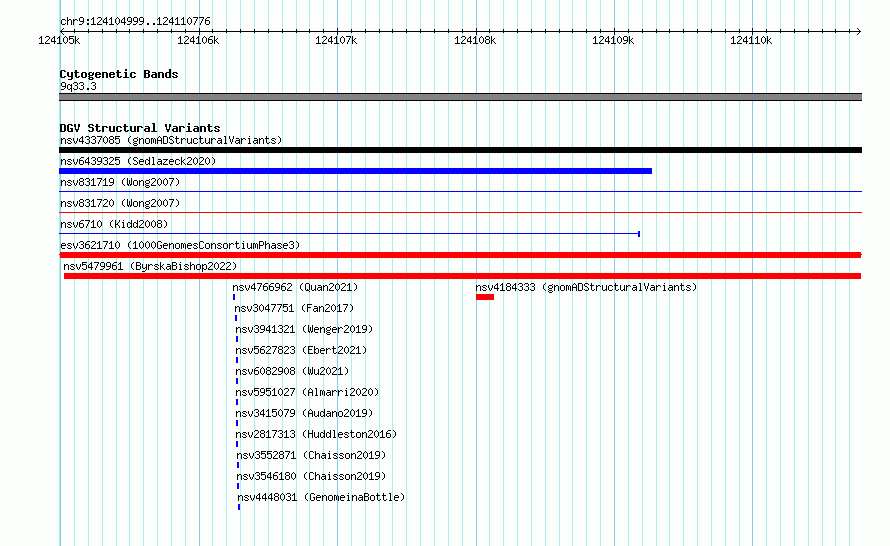Open nsv3415079 (Audano2019) variant label
Image resolution: width=890 pixels, height=546 pixels.
point(304,413)
